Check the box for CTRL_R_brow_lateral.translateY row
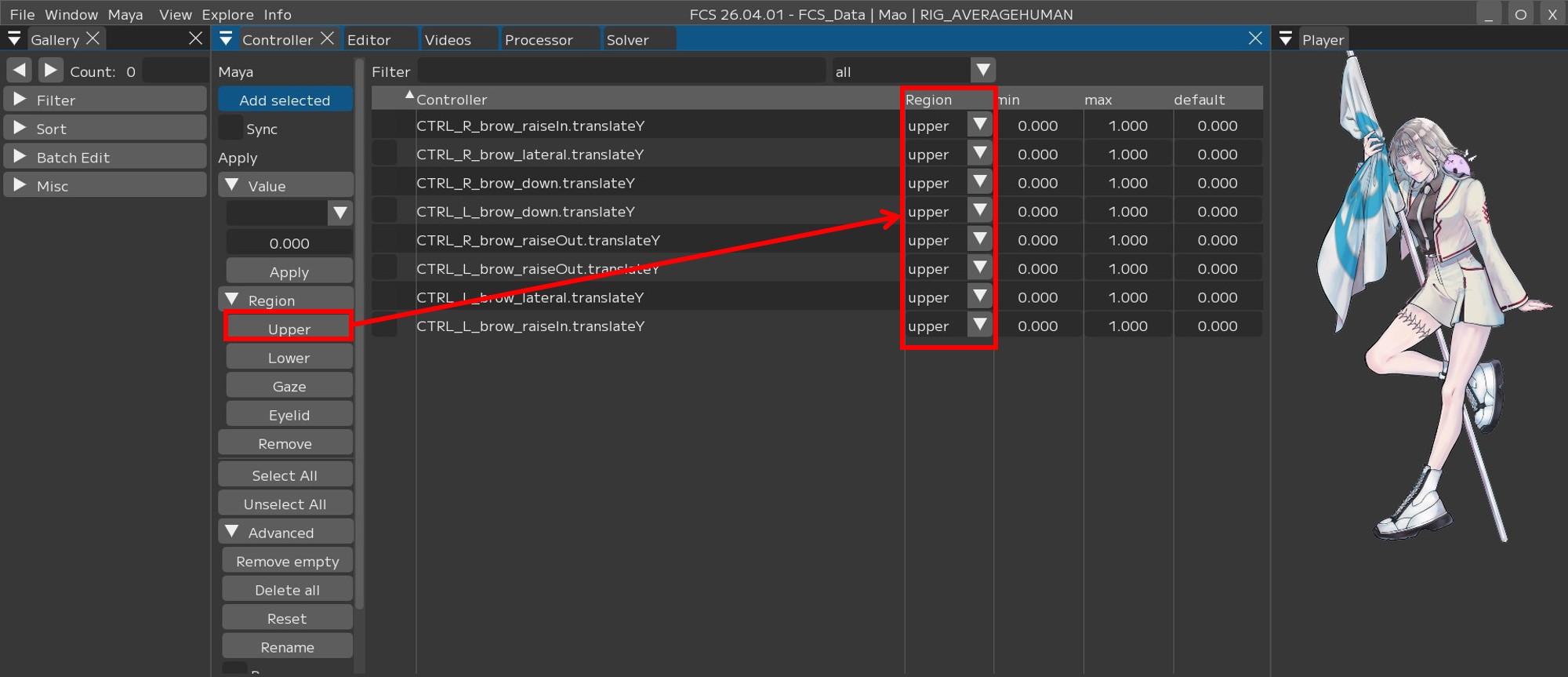The width and height of the screenshot is (1568, 677). click(384, 154)
